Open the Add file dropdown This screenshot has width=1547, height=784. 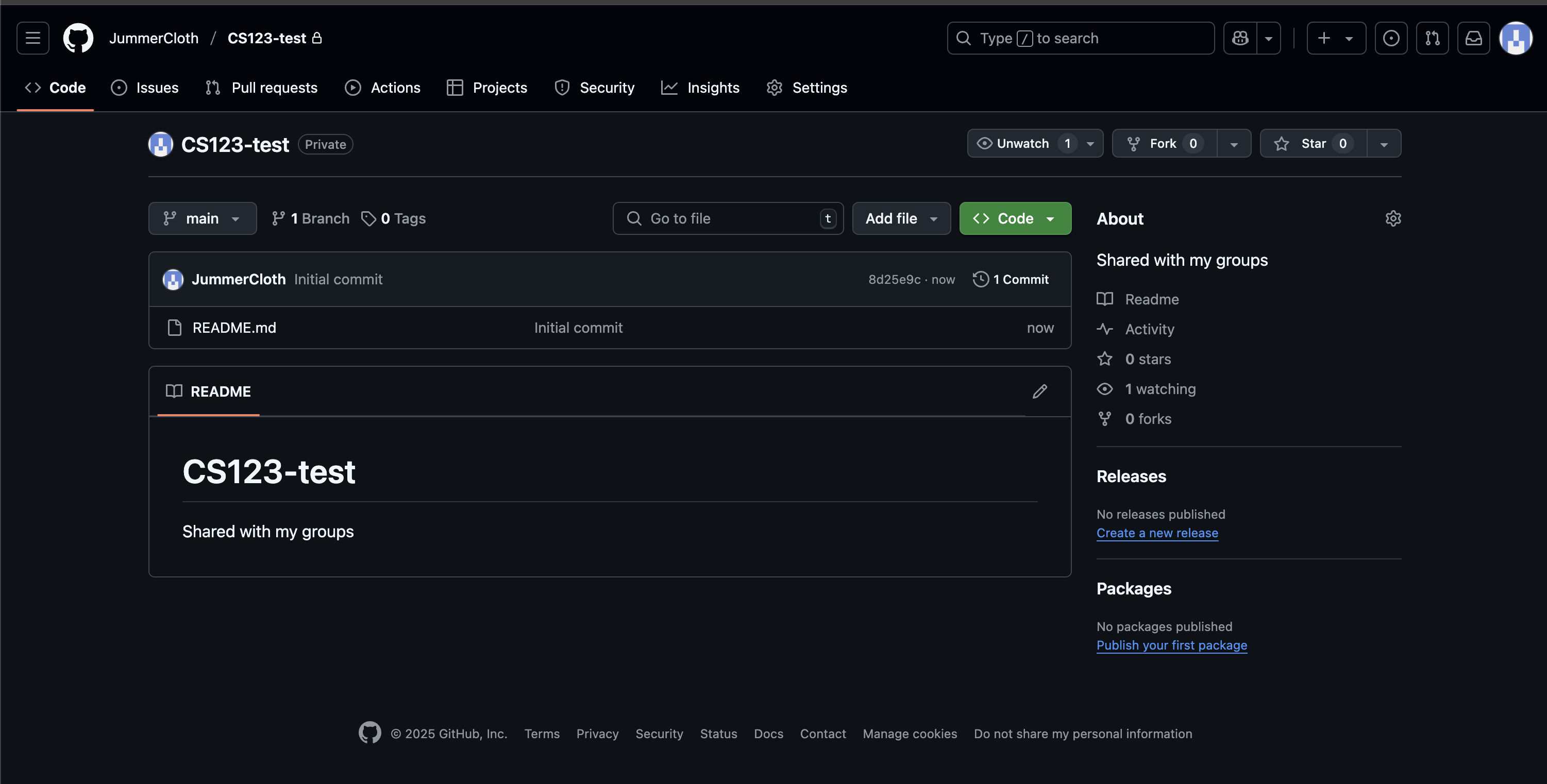901,218
